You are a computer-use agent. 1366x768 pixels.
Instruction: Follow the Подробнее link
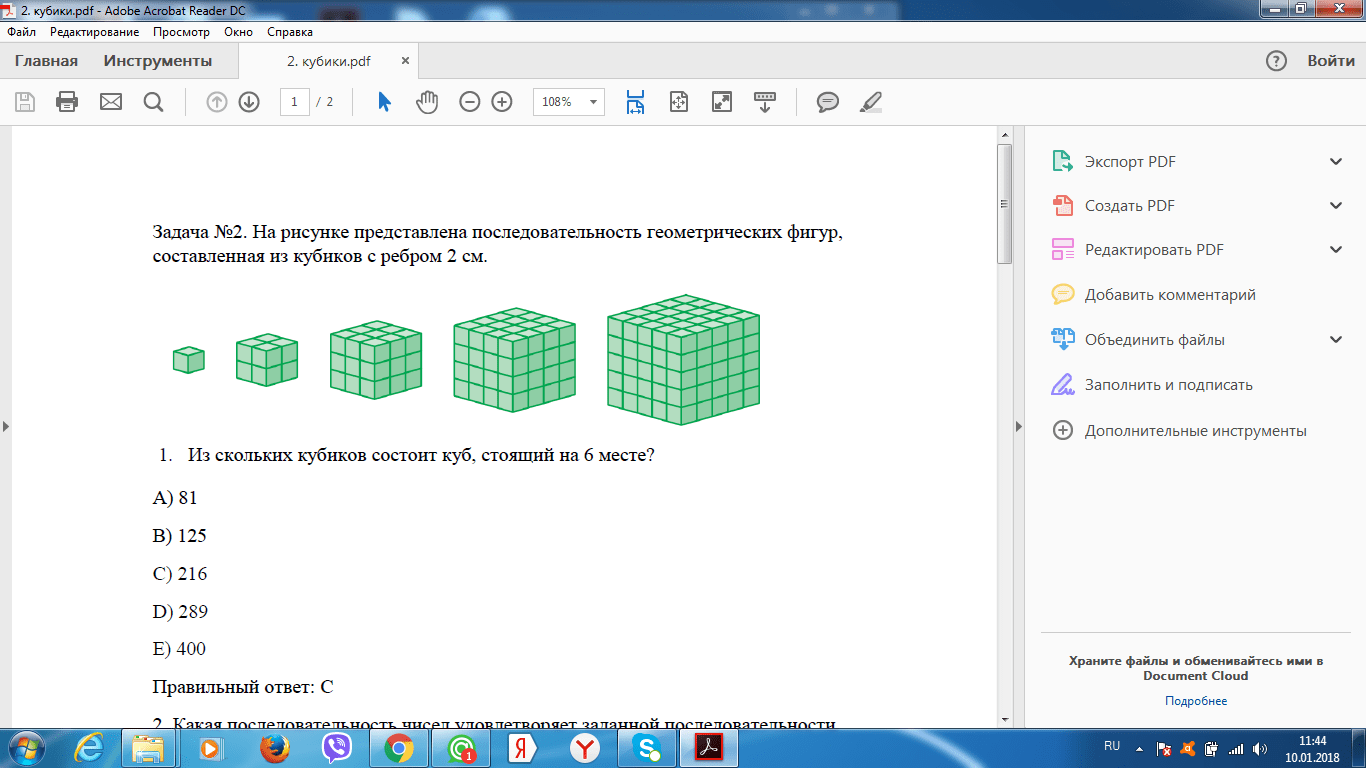1195,701
